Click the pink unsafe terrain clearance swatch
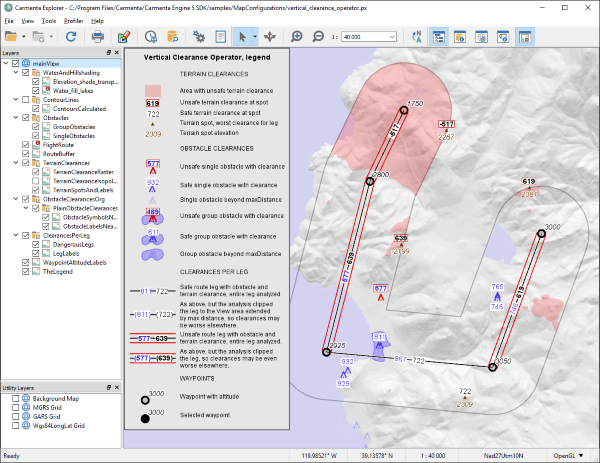Viewport: 600px width, 463px height. click(154, 90)
